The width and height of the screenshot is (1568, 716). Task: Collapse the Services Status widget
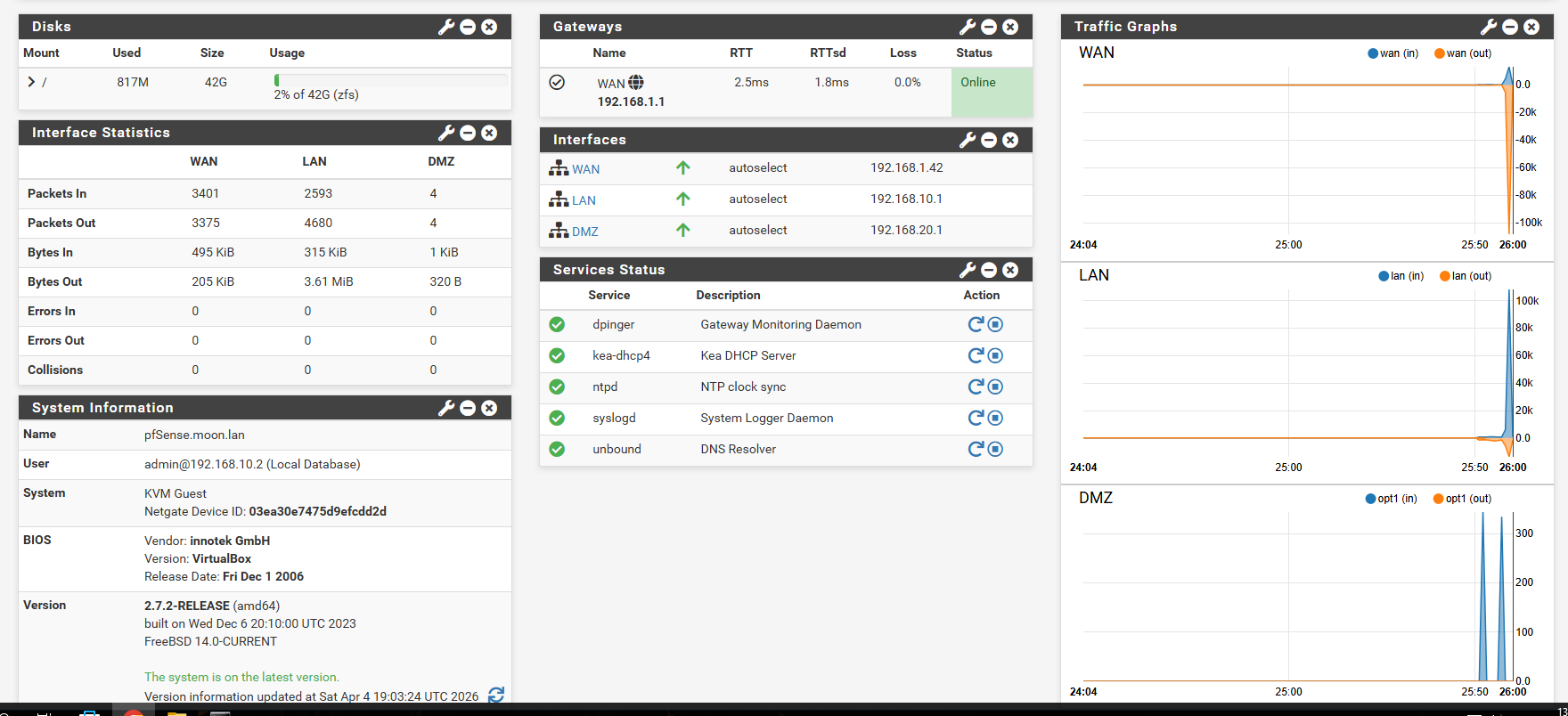click(989, 270)
